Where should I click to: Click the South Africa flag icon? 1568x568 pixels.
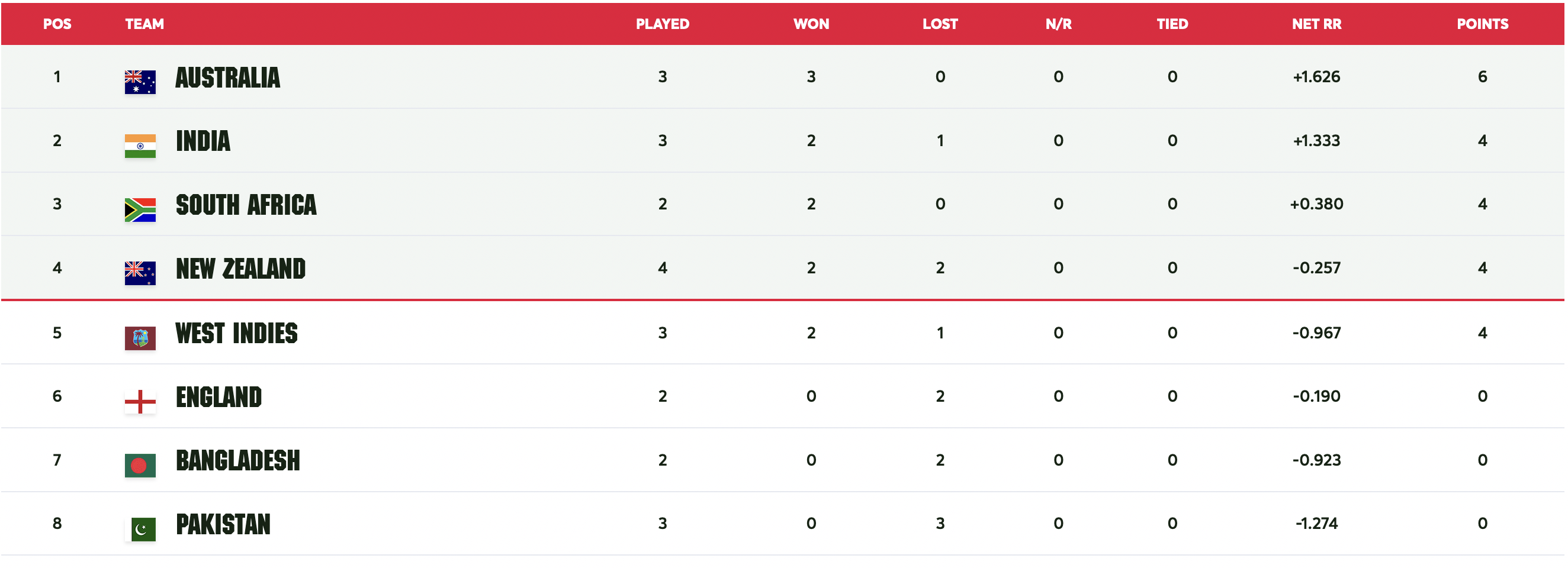(140, 210)
